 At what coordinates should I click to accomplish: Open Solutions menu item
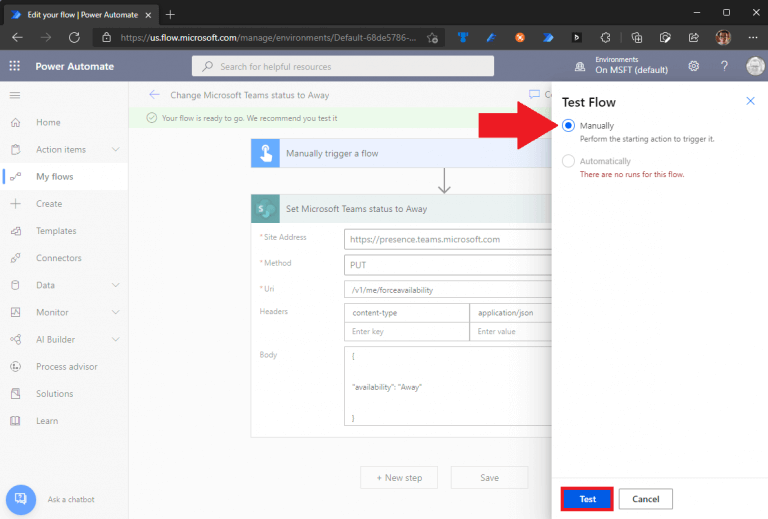click(x=64, y=394)
